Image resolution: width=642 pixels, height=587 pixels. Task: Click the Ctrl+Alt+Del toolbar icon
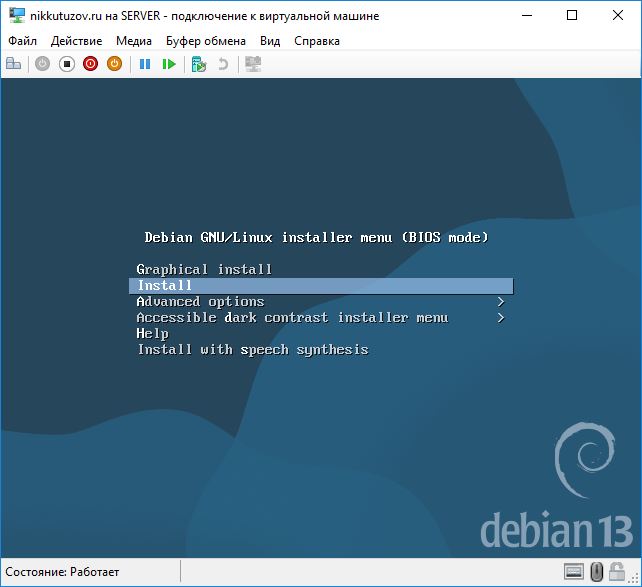pos(14,64)
